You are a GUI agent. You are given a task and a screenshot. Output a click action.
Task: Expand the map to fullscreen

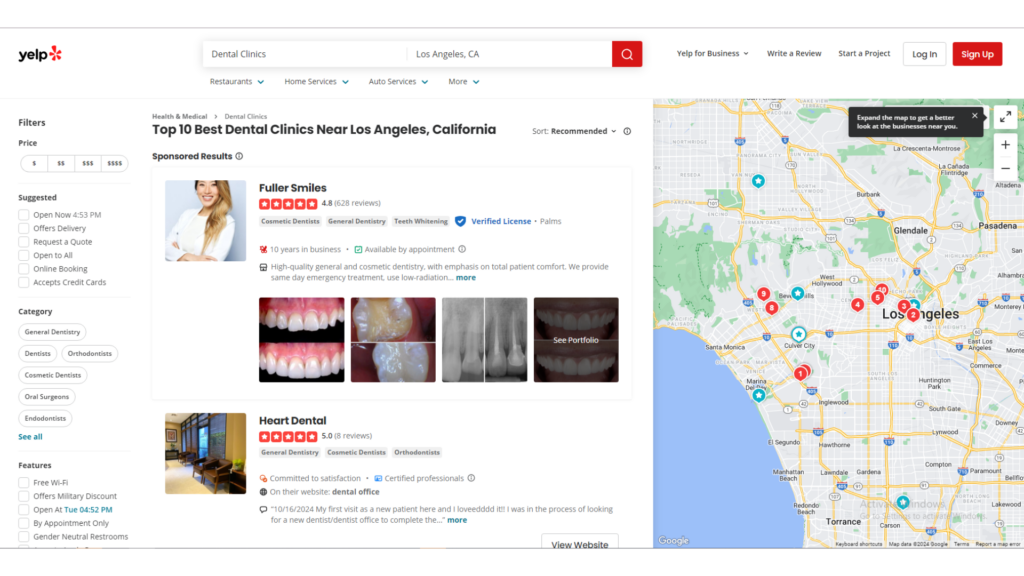click(1005, 117)
